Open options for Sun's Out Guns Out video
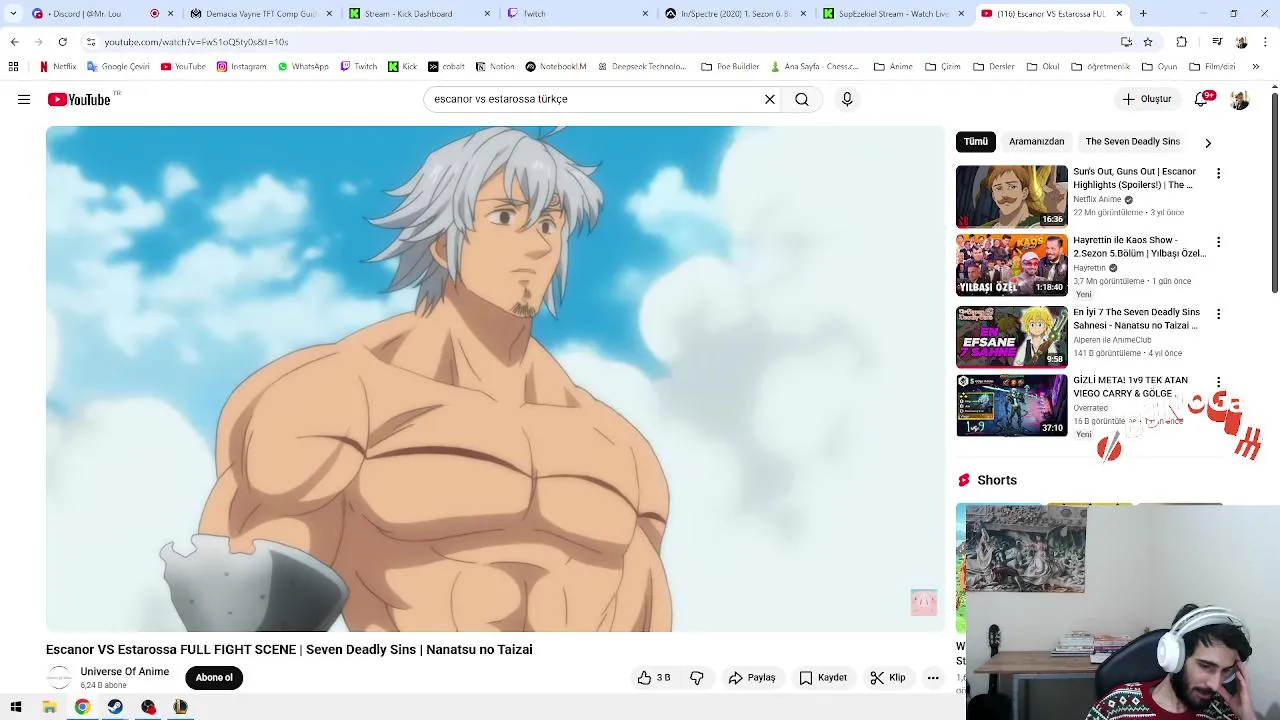The image size is (1280, 720). tap(1218, 174)
